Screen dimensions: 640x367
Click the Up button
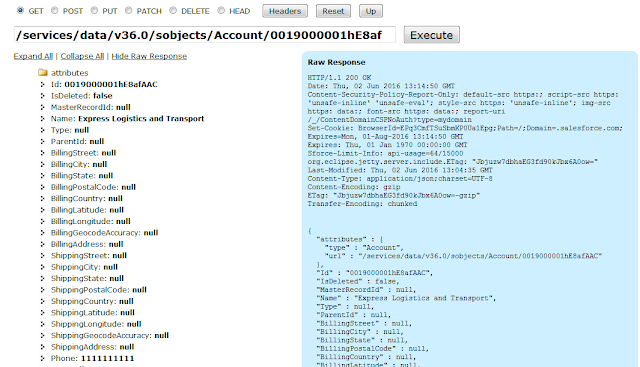pos(371,11)
